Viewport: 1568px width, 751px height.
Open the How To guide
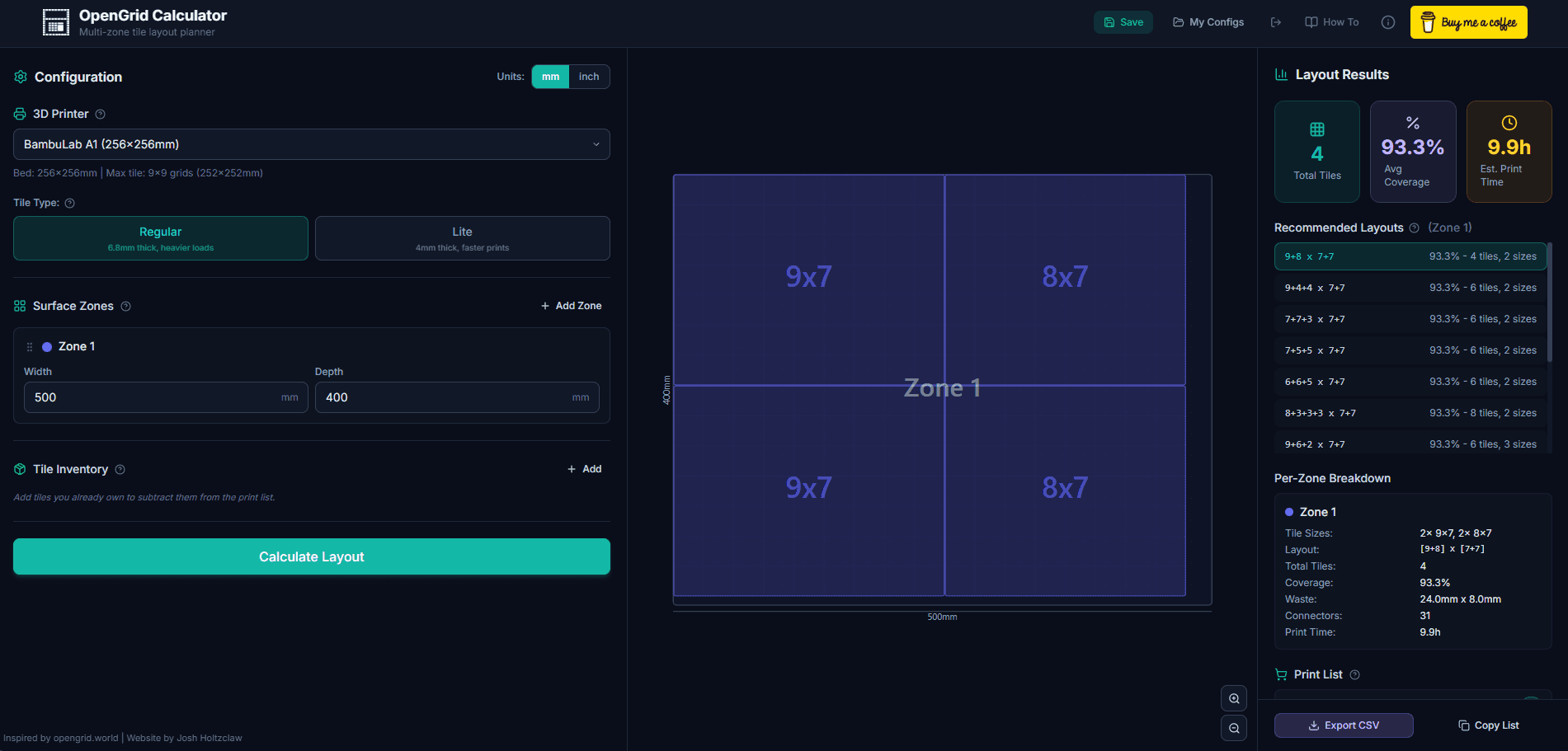(x=1330, y=22)
